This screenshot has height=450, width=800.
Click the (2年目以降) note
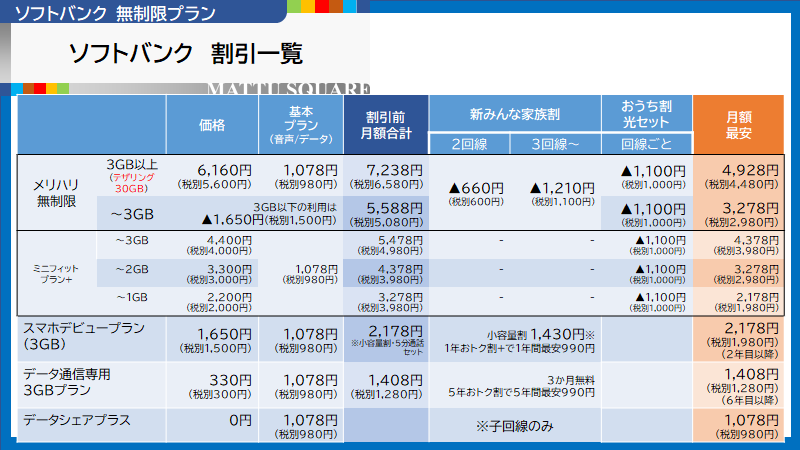tap(749, 354)
